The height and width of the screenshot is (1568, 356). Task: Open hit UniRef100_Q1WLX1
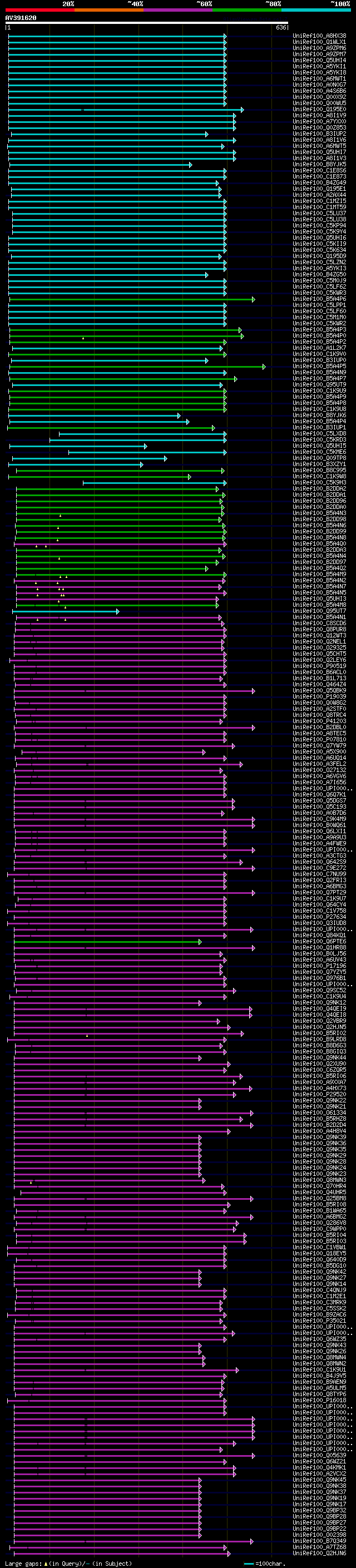[x=319, y=42]
